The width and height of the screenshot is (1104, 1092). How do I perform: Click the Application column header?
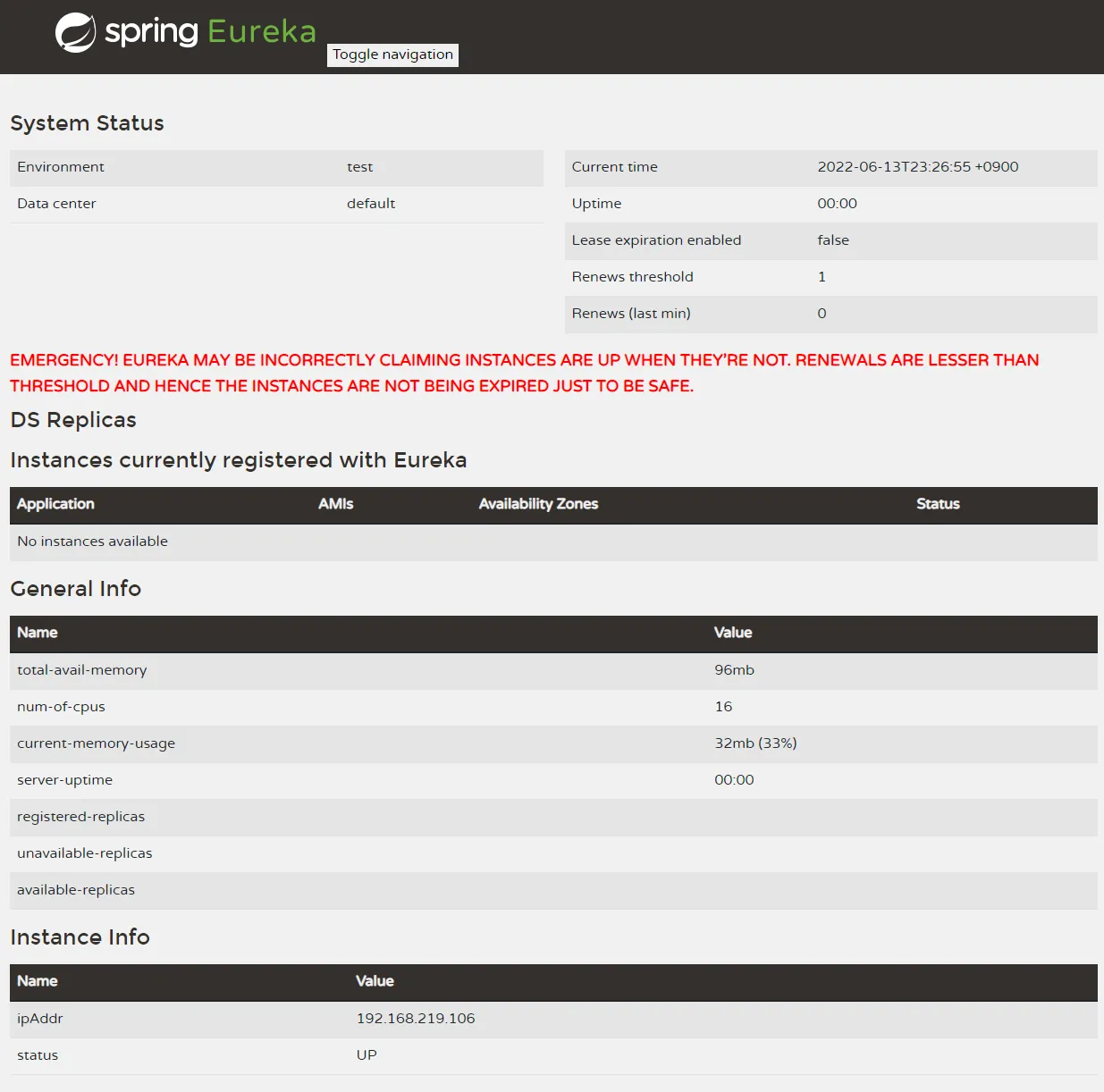tap(55, 504)
